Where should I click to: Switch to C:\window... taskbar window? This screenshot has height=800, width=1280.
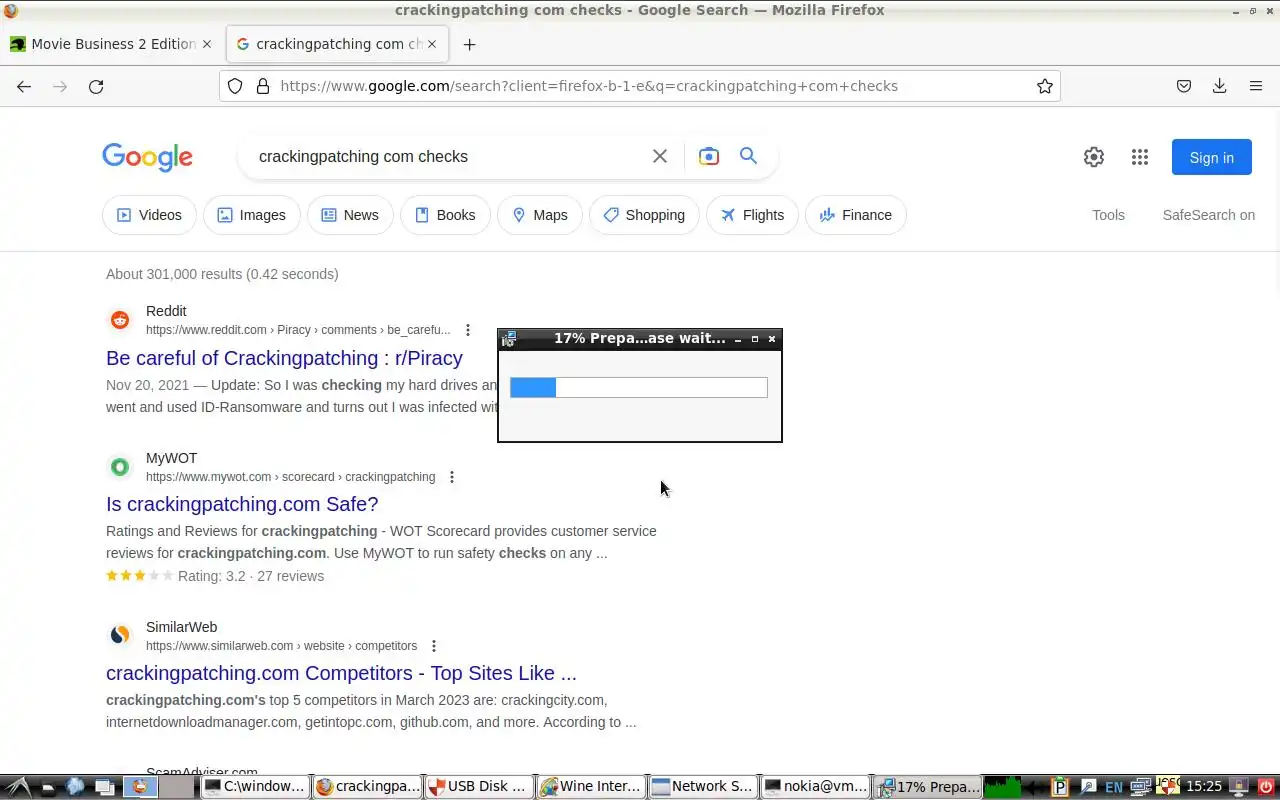(x=255, y=787)
